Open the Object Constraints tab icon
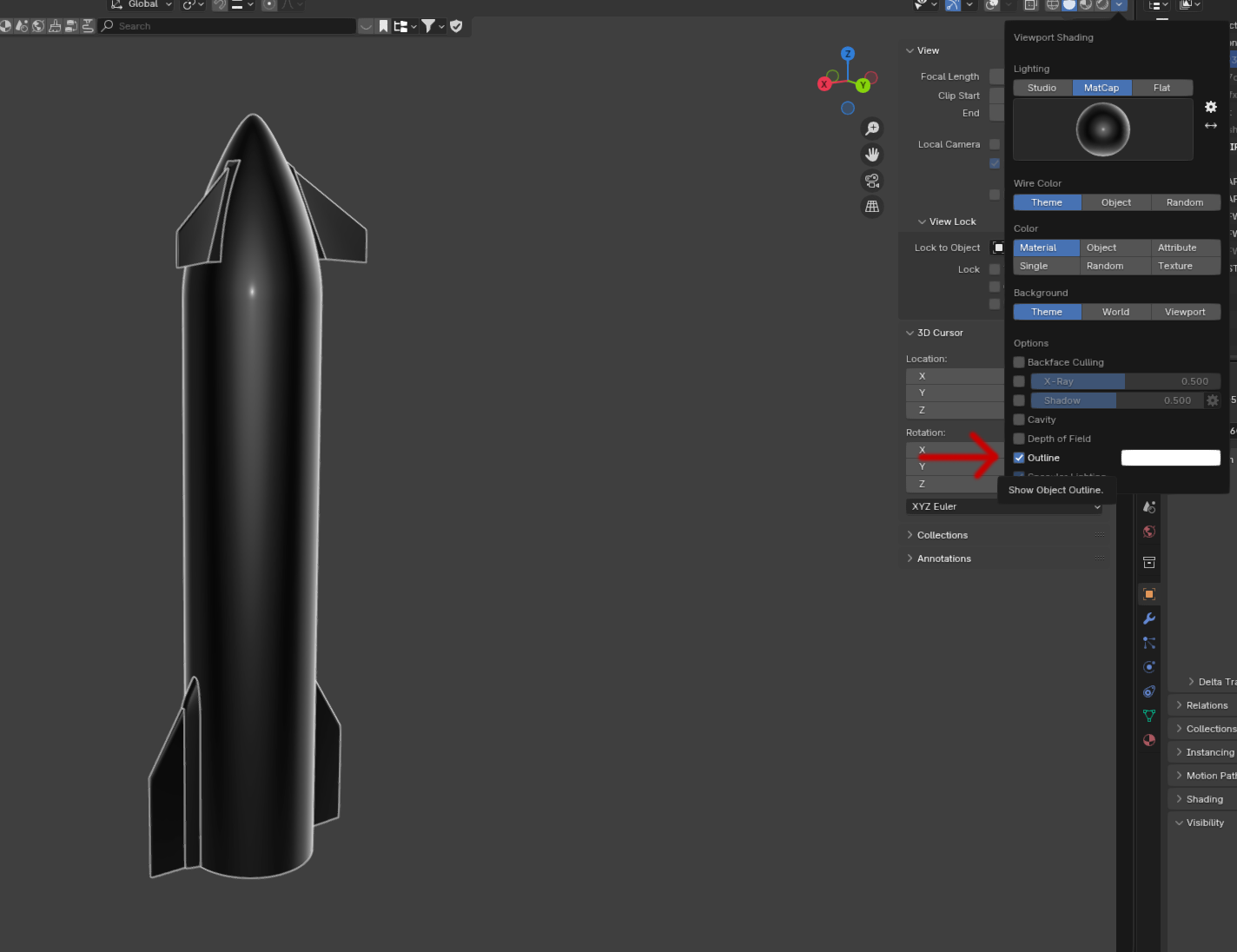The image size is (1237, 952). point(1149,691)
